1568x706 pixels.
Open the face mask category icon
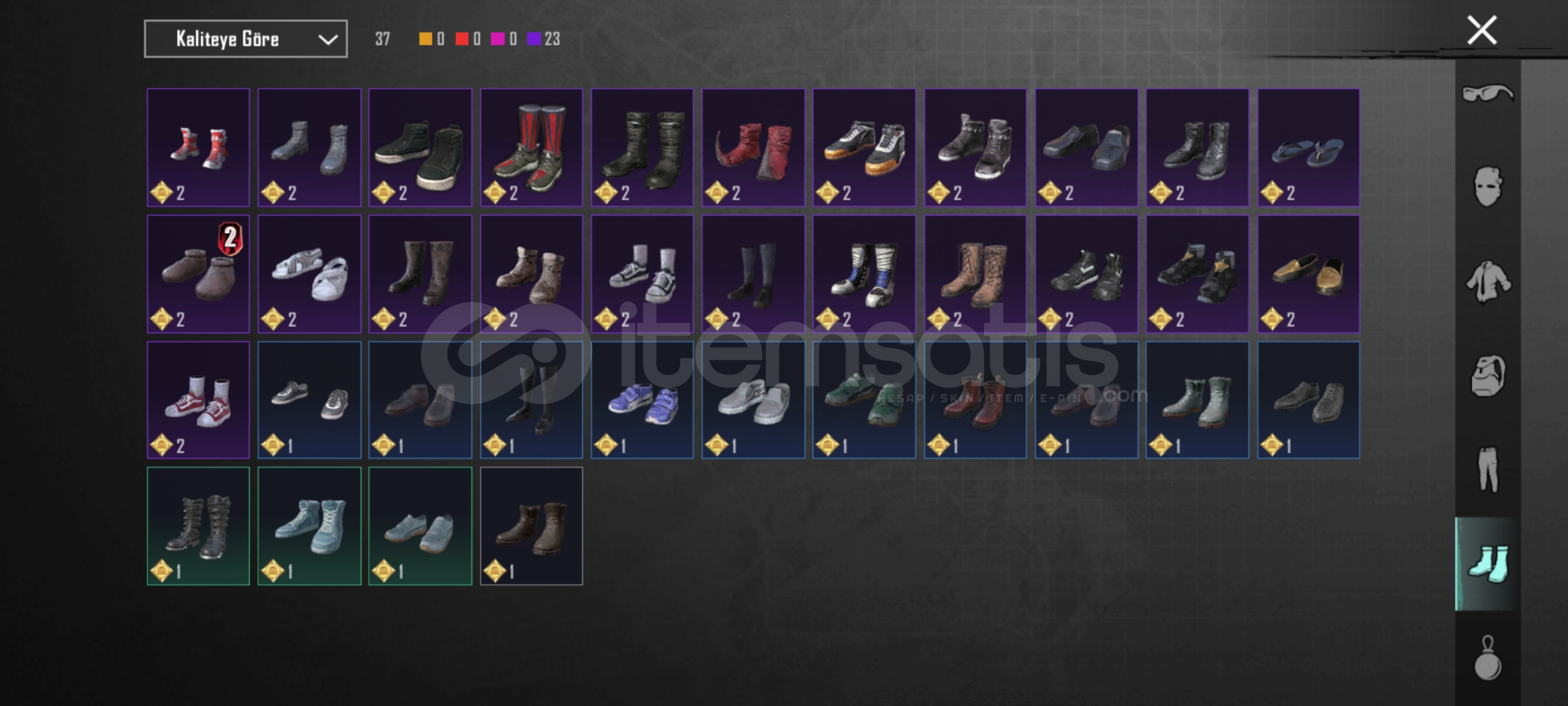point(1488,187)
